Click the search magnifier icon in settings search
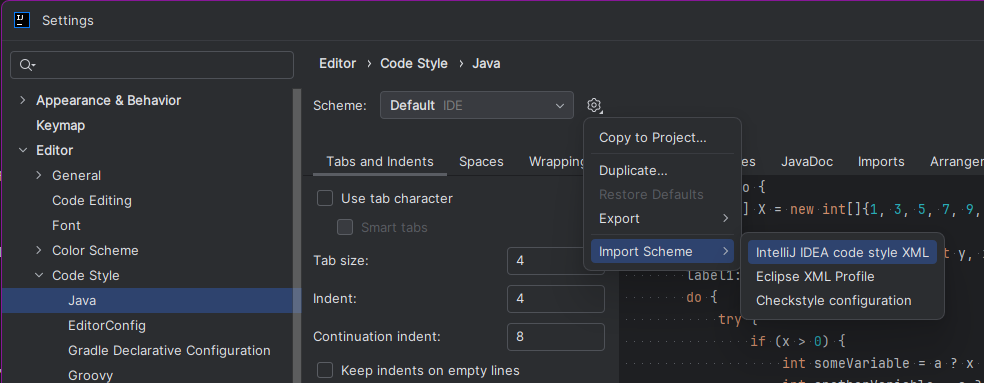Viewport: 984px width, 383px height. coord(27,65)
